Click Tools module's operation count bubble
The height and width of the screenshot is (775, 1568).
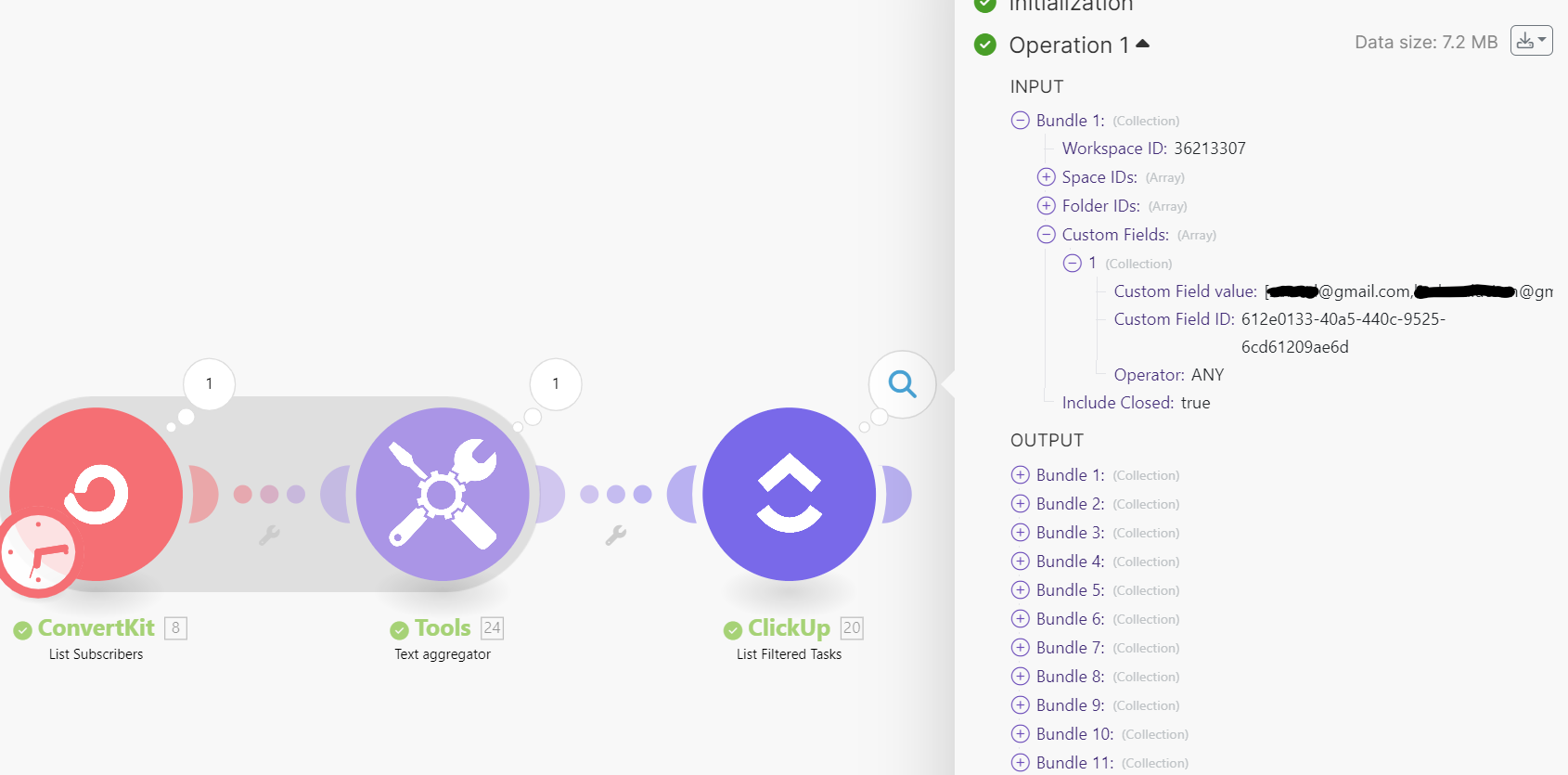tap(556, 383)
